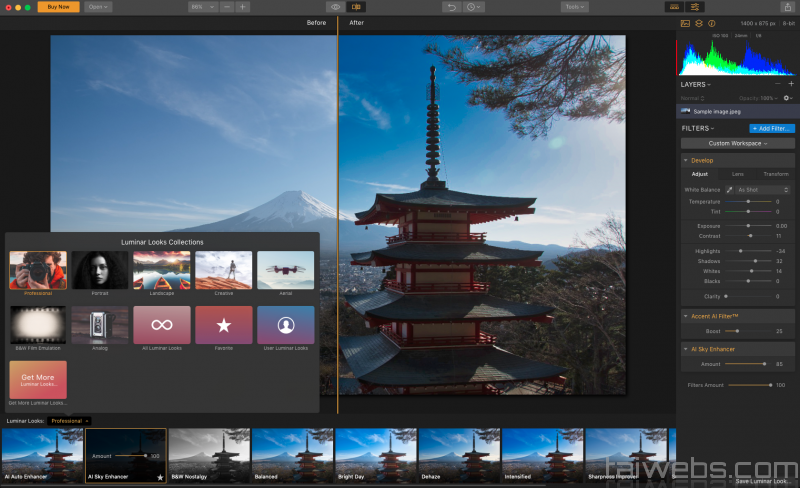800x488 pixels.
Task: Click the zoom out minus button
Action: (x=228, y=7)
